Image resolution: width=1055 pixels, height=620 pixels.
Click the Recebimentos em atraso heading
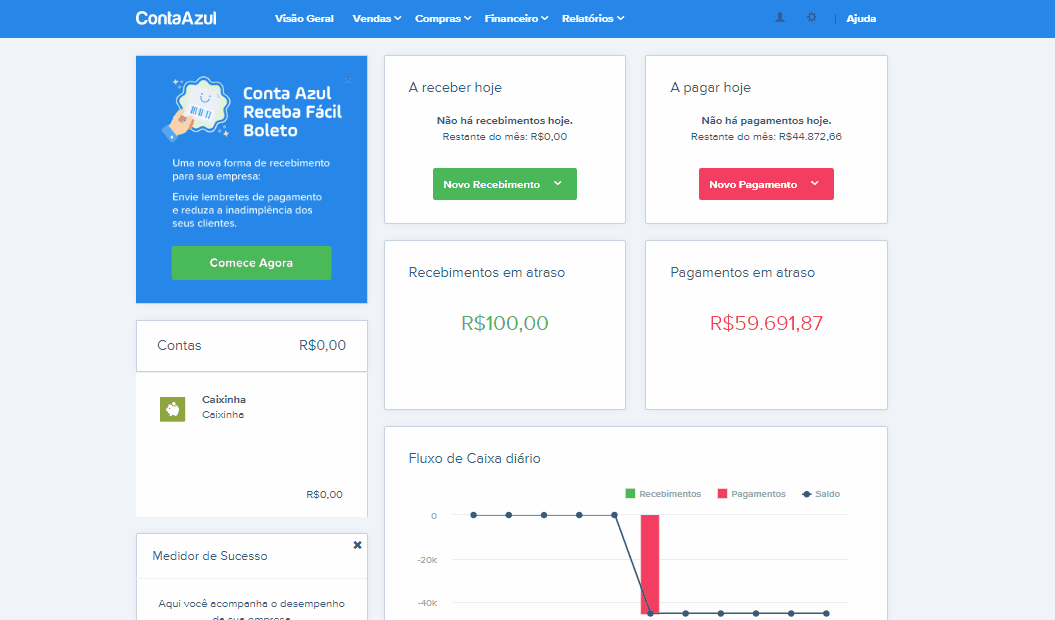point(486,273)
